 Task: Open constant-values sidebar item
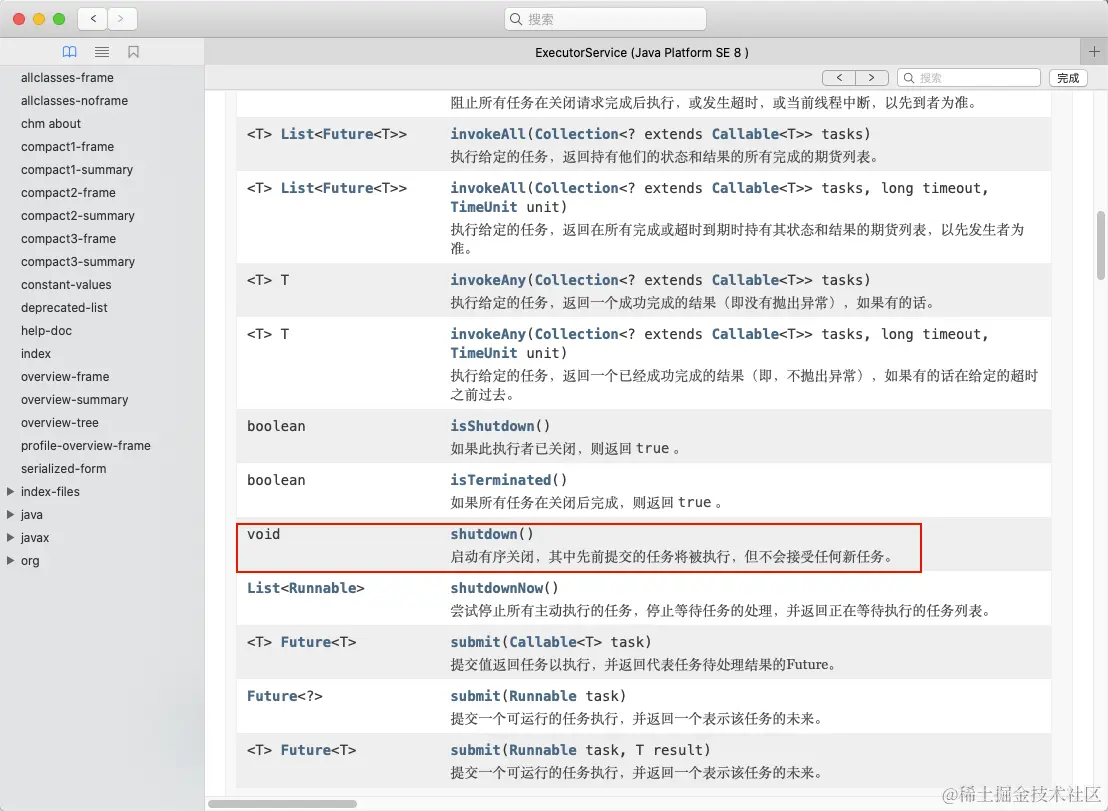(x=66, y=285)
